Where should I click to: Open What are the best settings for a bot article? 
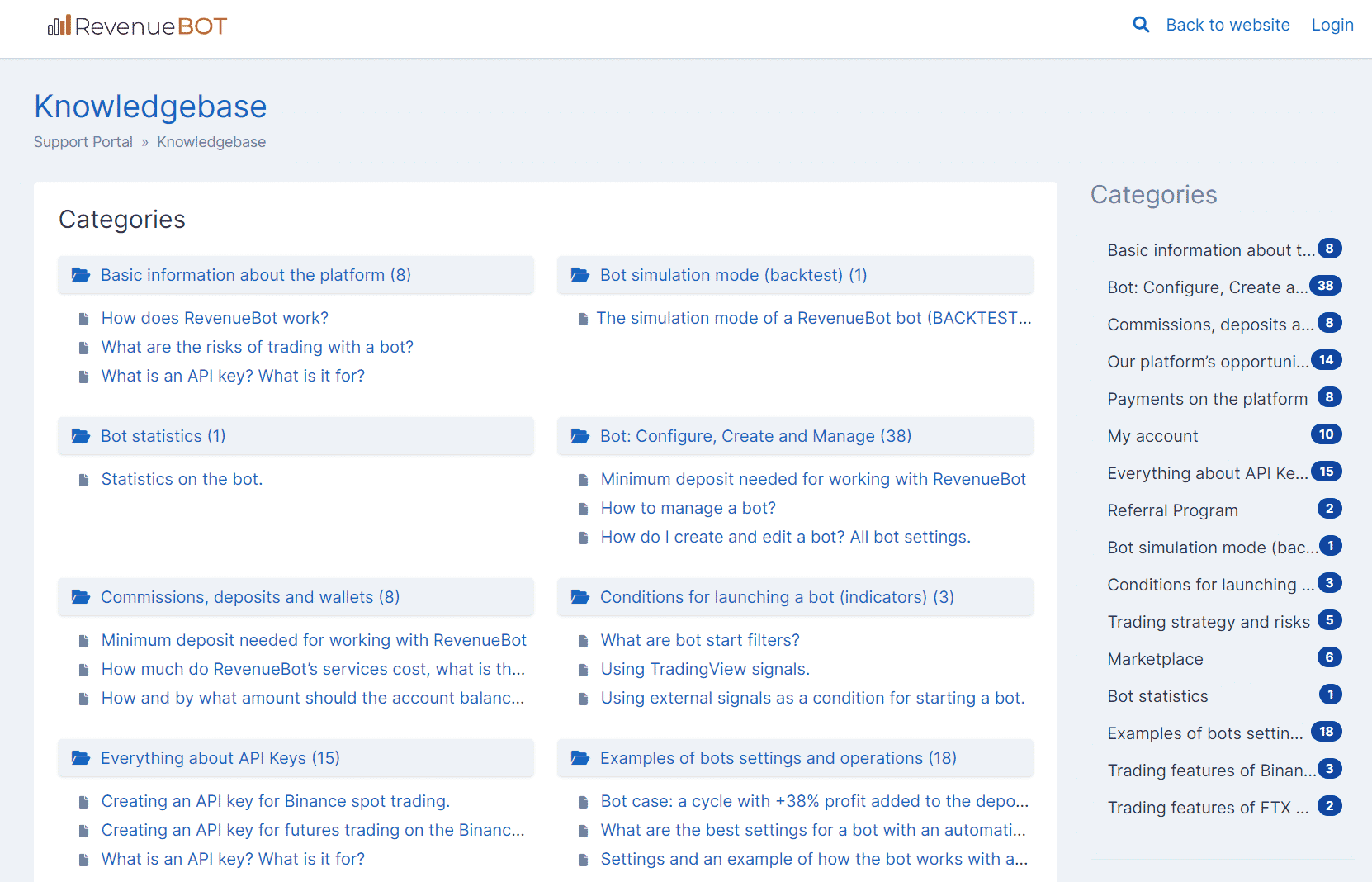tap(813, 830)
